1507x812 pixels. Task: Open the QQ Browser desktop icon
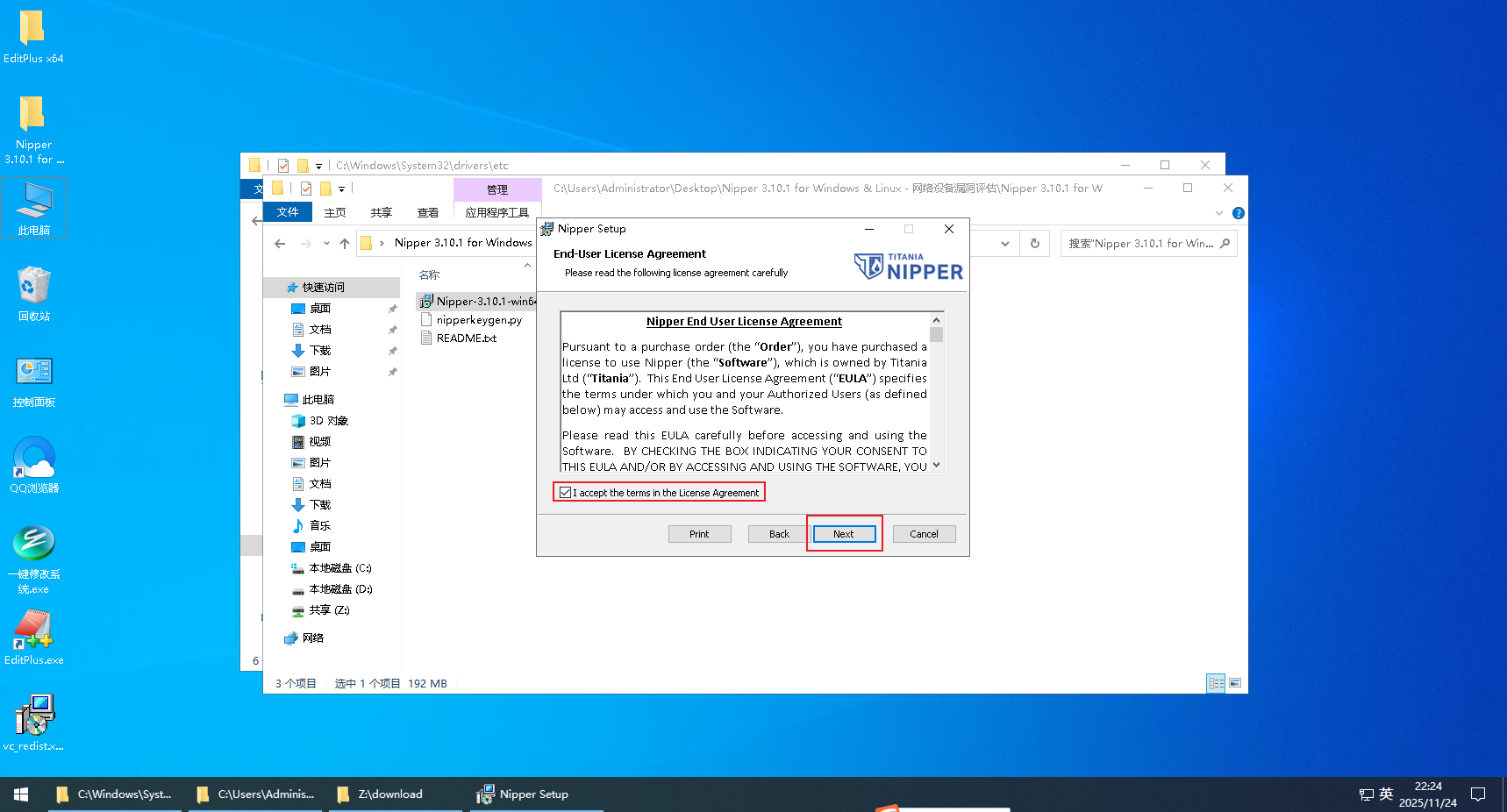coord(34,460)
